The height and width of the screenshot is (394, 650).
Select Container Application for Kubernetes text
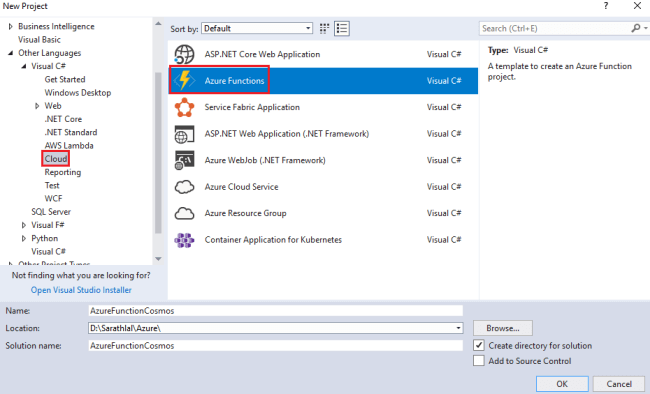273,240
